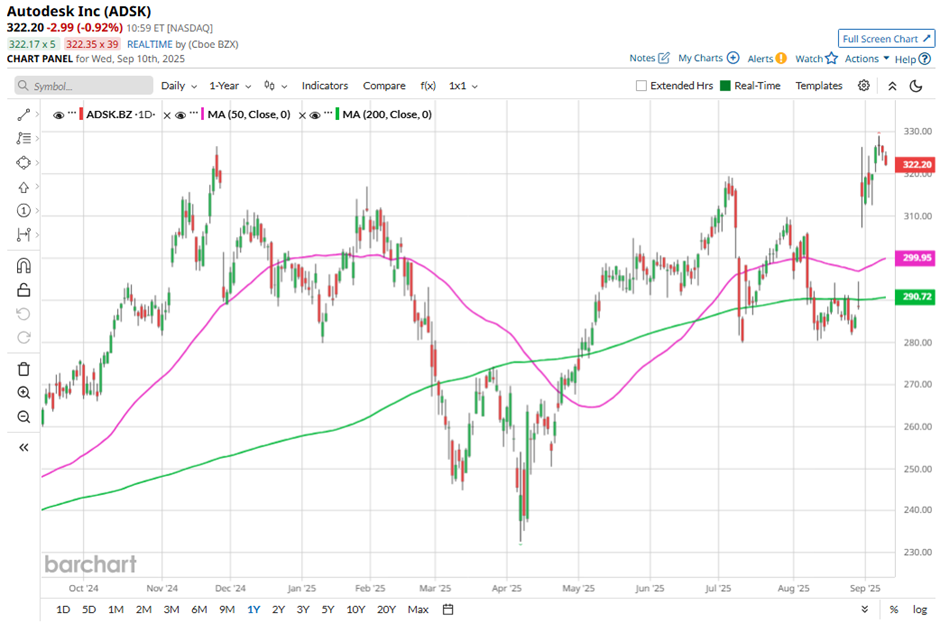
Task: Open chart settings gear
Action: 863,86
